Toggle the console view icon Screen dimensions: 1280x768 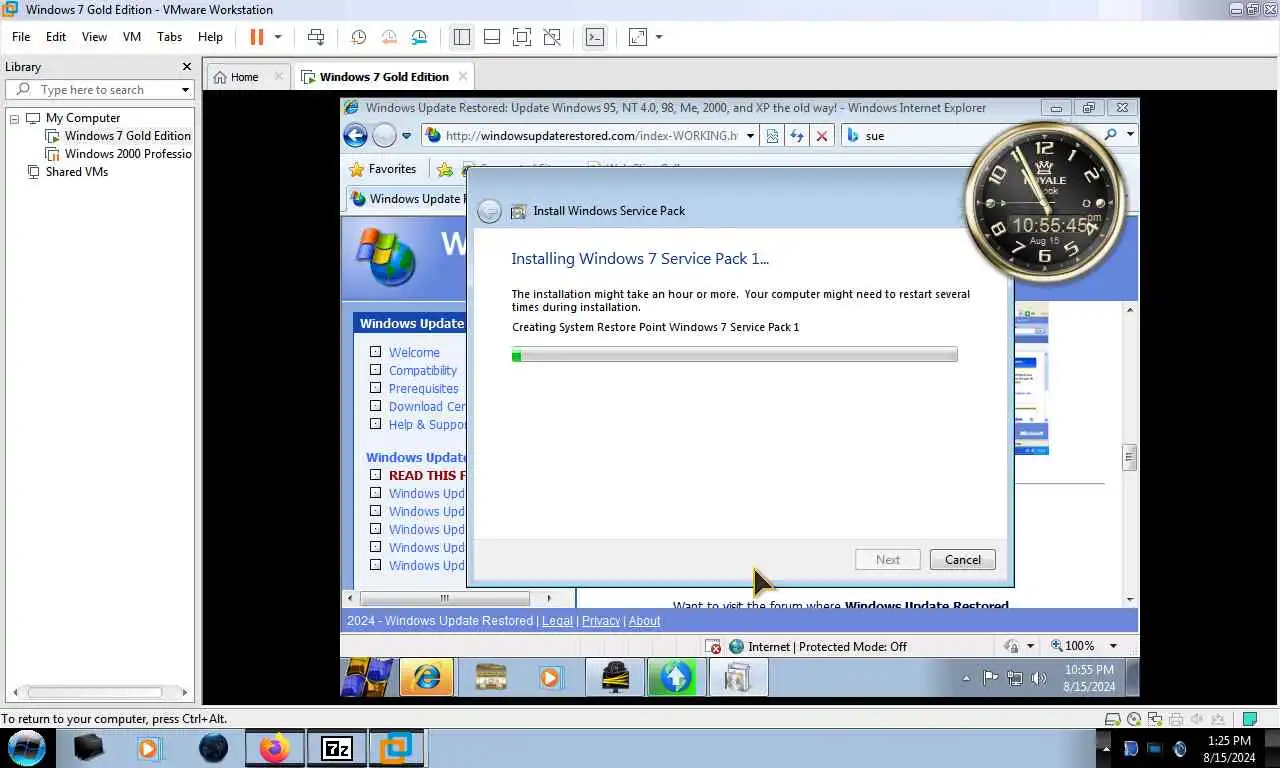pyautogui.click(x=594, y=37)
